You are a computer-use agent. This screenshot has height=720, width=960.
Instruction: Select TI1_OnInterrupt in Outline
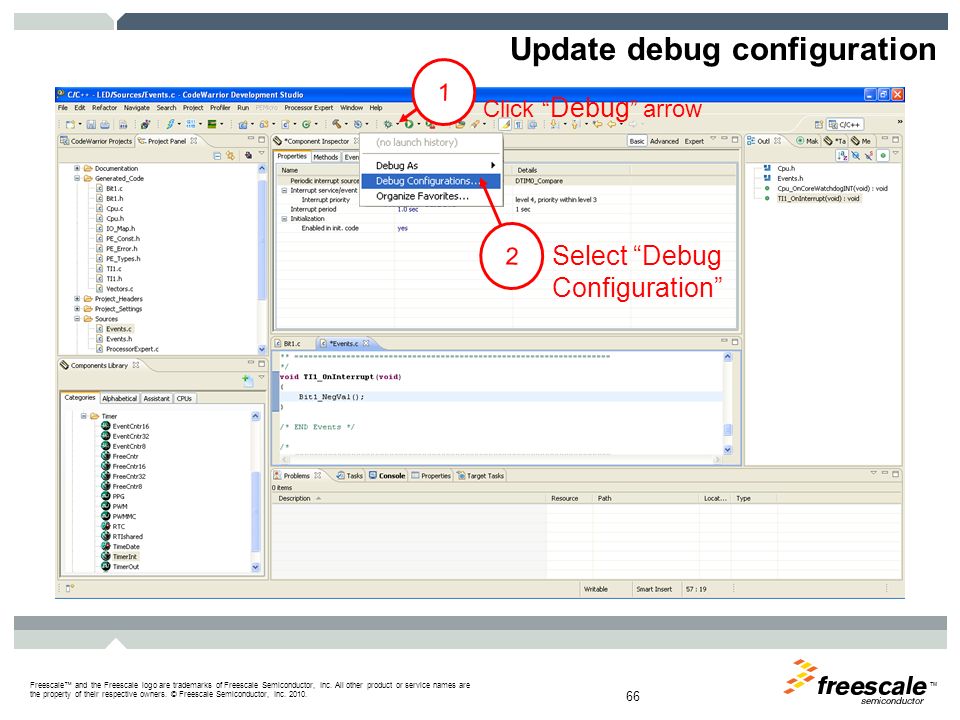click(819, 199)
